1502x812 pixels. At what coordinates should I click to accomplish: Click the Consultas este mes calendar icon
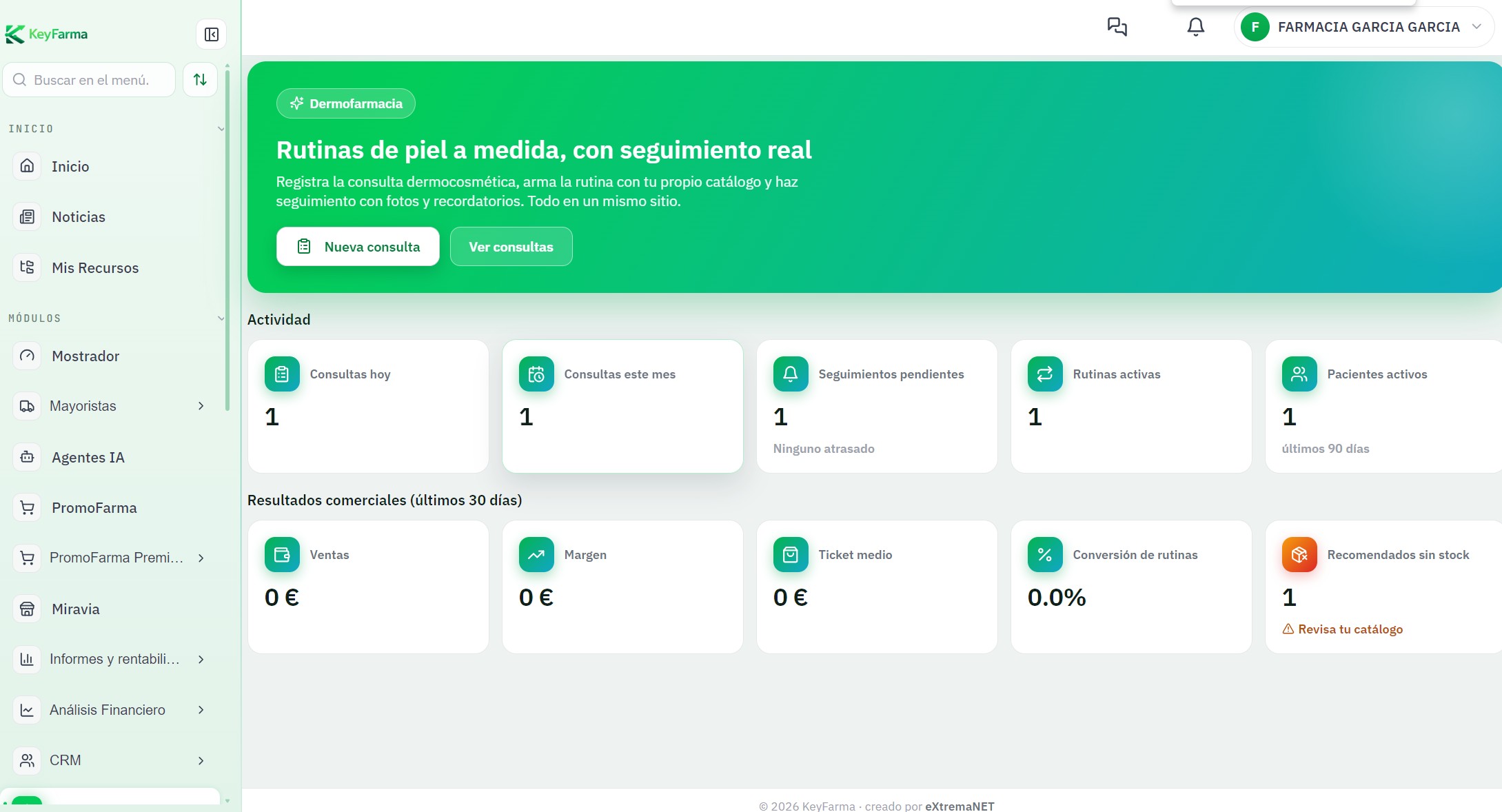click(x=536, y=374)
